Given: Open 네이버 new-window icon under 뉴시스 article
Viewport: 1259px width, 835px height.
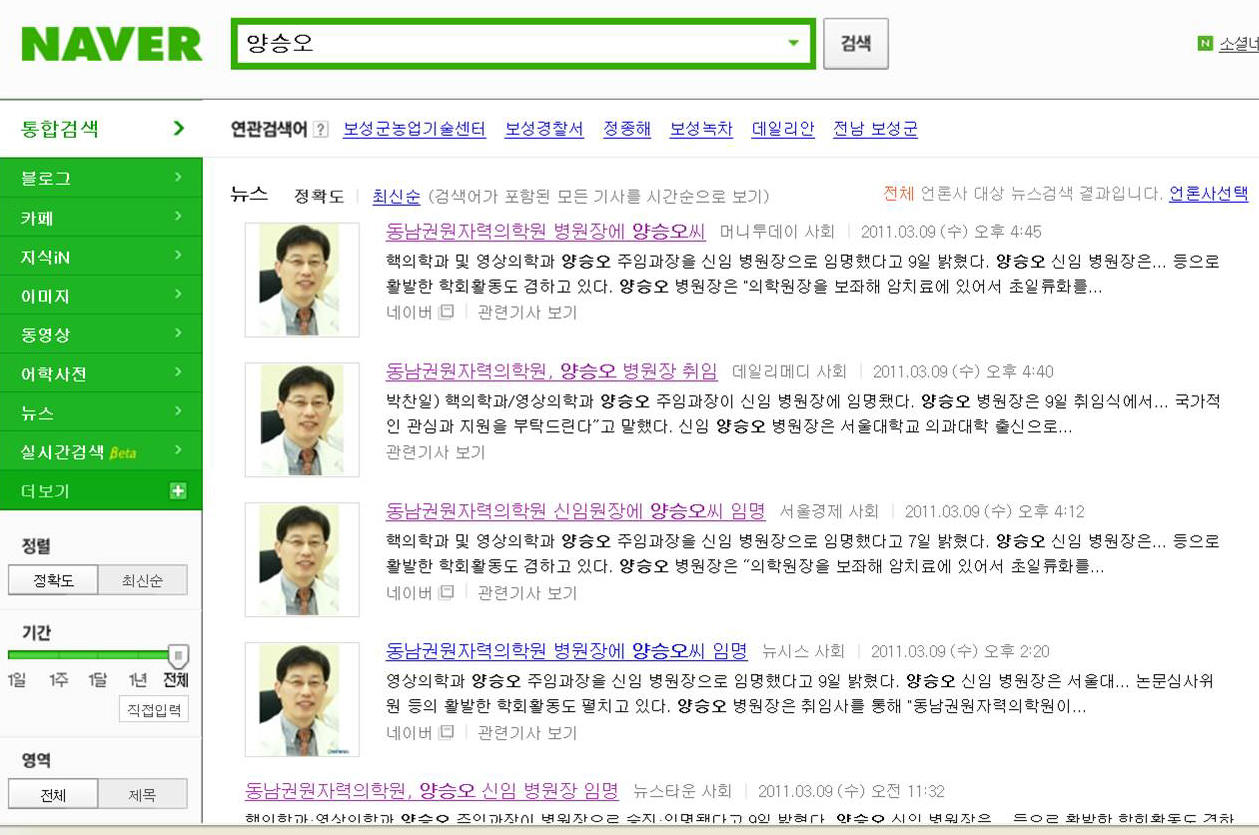Looking at the screenshot, I should click(x=447, y=732).
